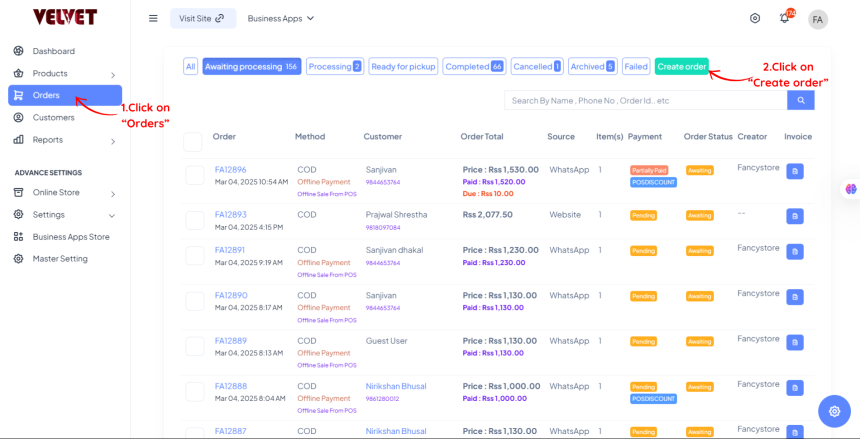
Task: Open order link FA12890
Action: click(x=230, y=295)
